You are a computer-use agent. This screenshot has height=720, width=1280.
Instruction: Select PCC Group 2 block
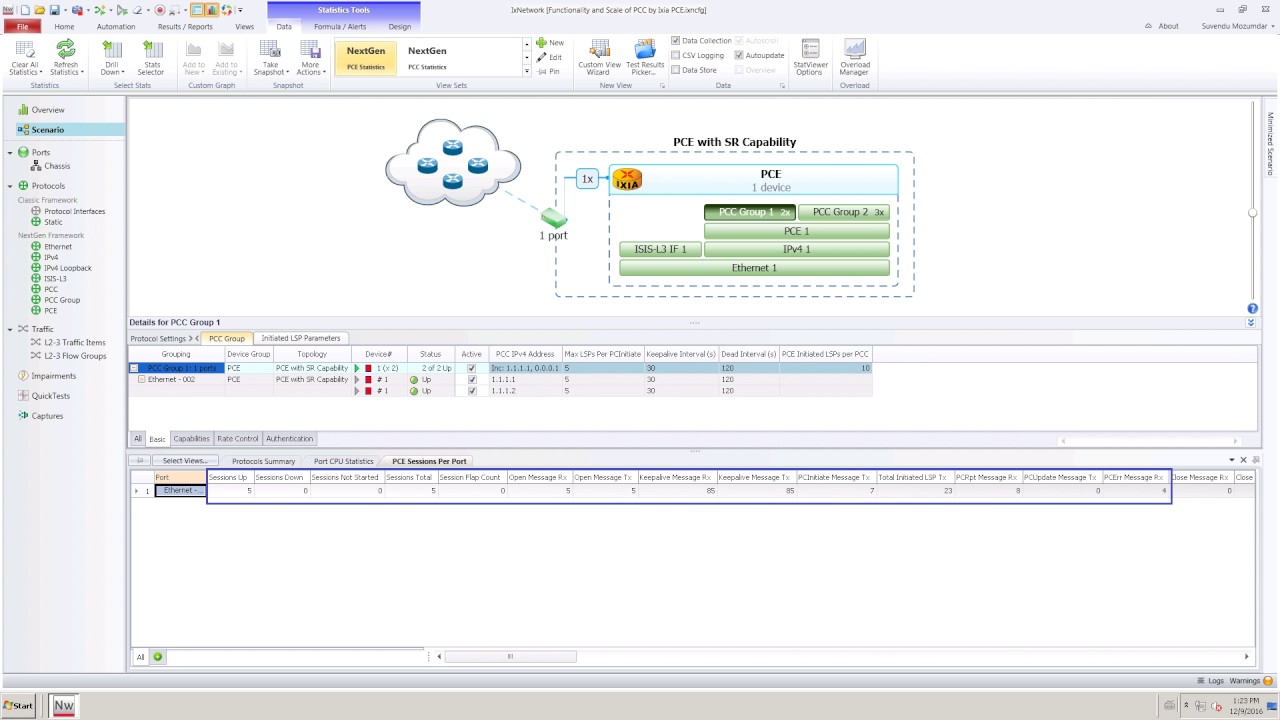tap(844, 212)
